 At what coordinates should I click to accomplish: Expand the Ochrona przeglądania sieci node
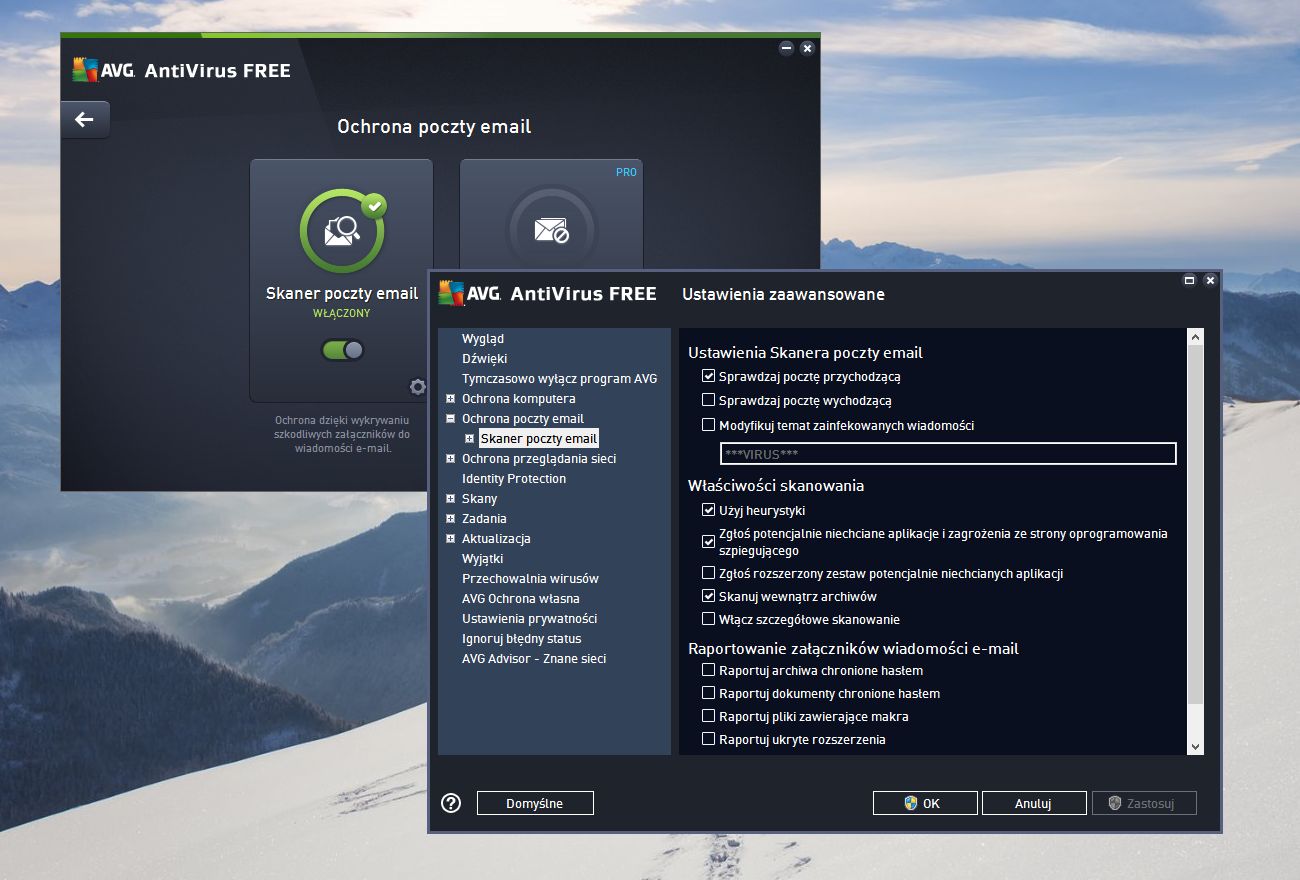451,459
